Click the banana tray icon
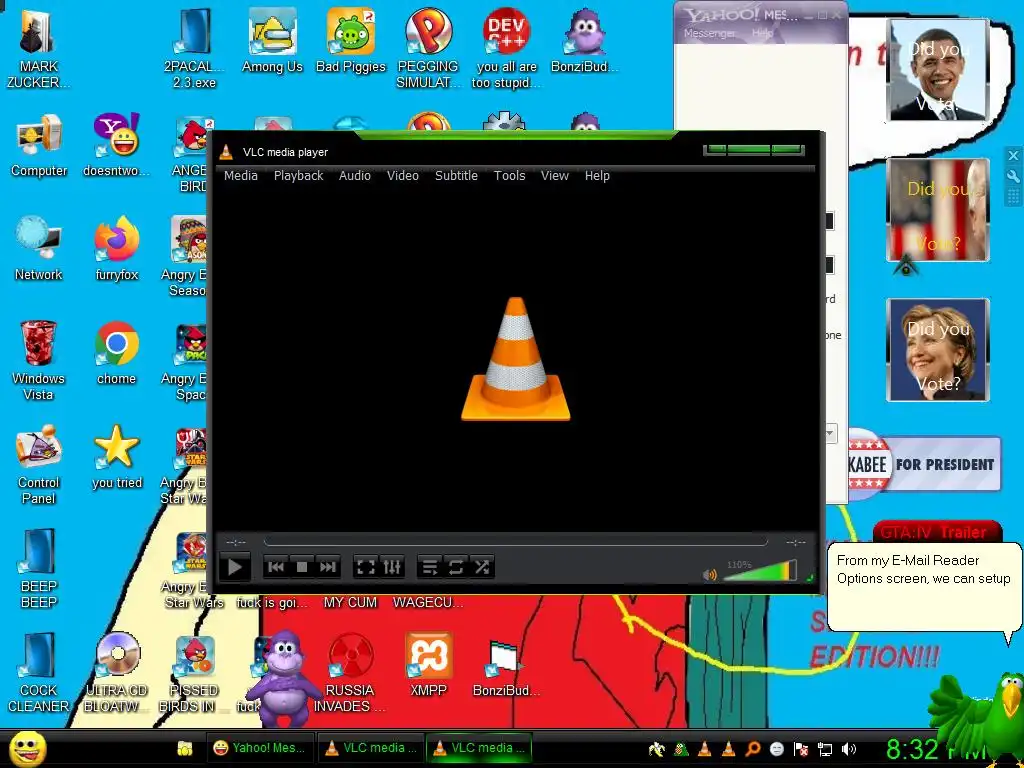Image resolution: width=1024 pixels, height=768 pixels. (x=656, y=749)
